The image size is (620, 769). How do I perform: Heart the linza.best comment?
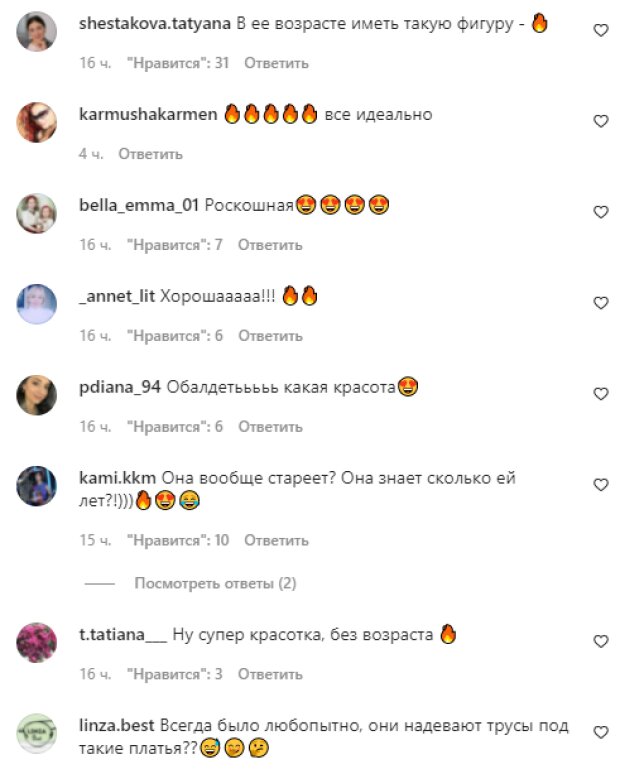click(x=601, y=732)
